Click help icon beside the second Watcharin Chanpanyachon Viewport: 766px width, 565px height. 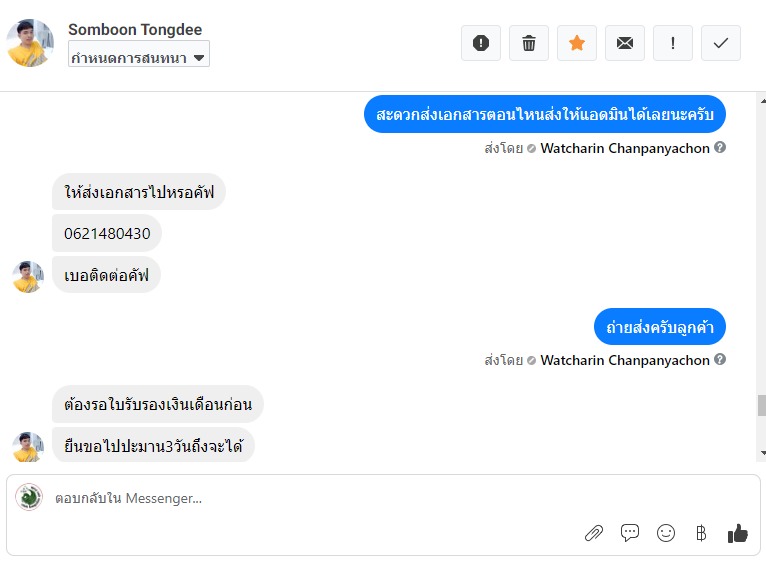click(x=720, y=360)
